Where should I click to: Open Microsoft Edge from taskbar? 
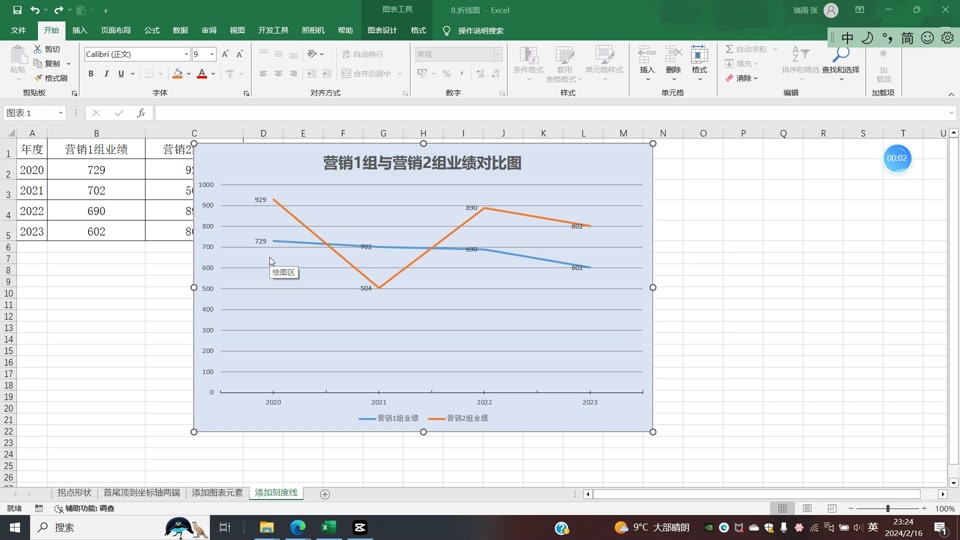[298, 527]
